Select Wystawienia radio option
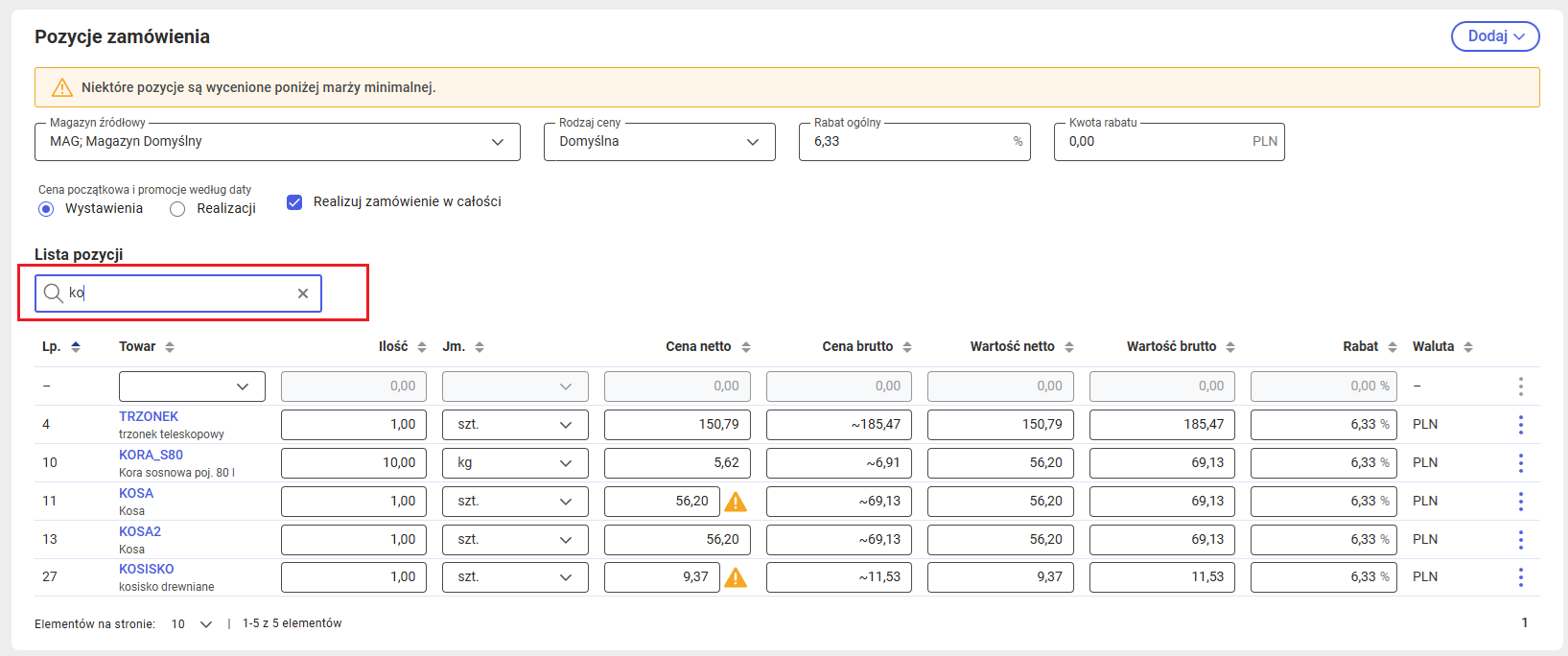The height and width of the screenshot is (656, 1568). [46, 209]
